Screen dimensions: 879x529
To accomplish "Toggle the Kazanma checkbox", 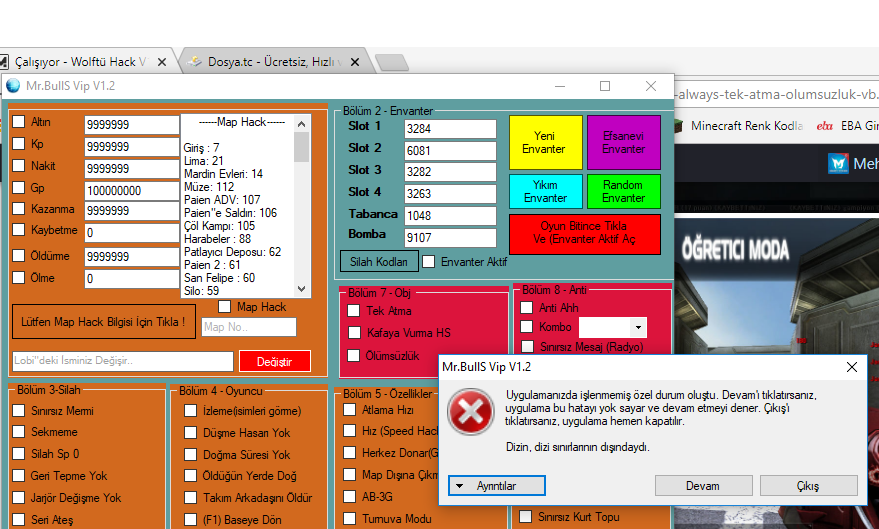I will pos(18,208).
